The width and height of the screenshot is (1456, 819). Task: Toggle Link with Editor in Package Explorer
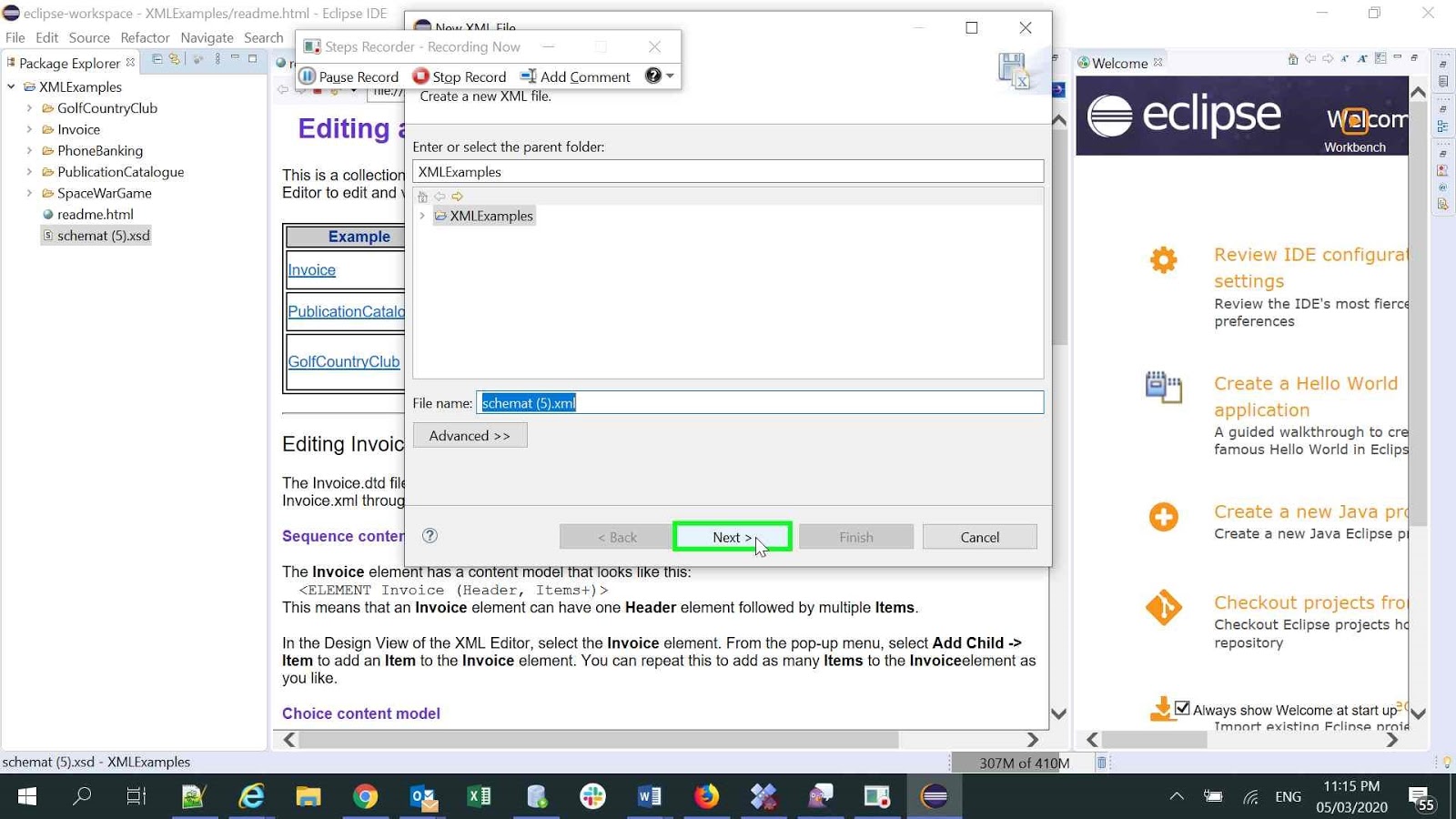tap(176, 59)
